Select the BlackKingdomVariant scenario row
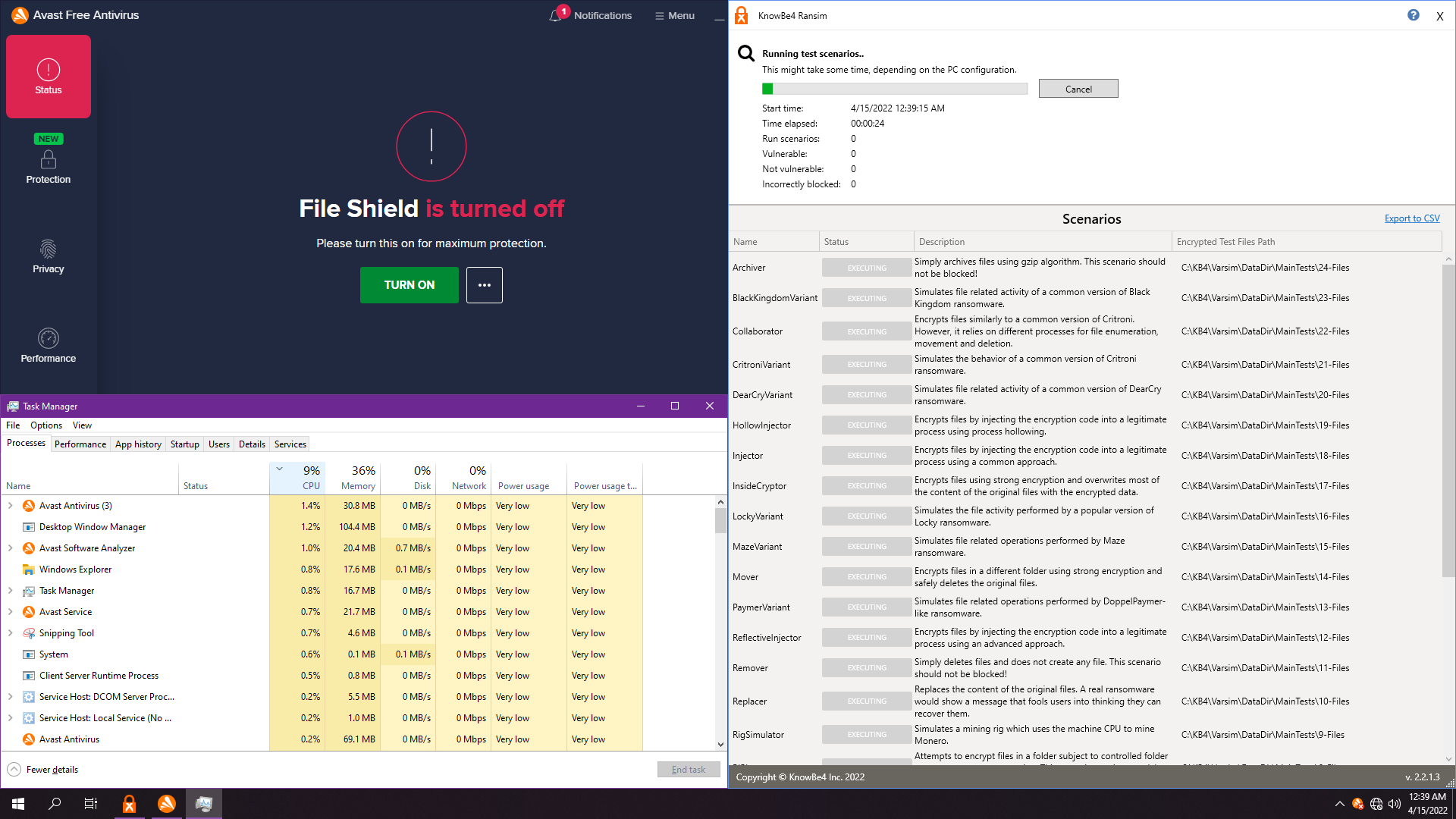The height and width of the screenshot is (819, 1456). click(1086, 298)
